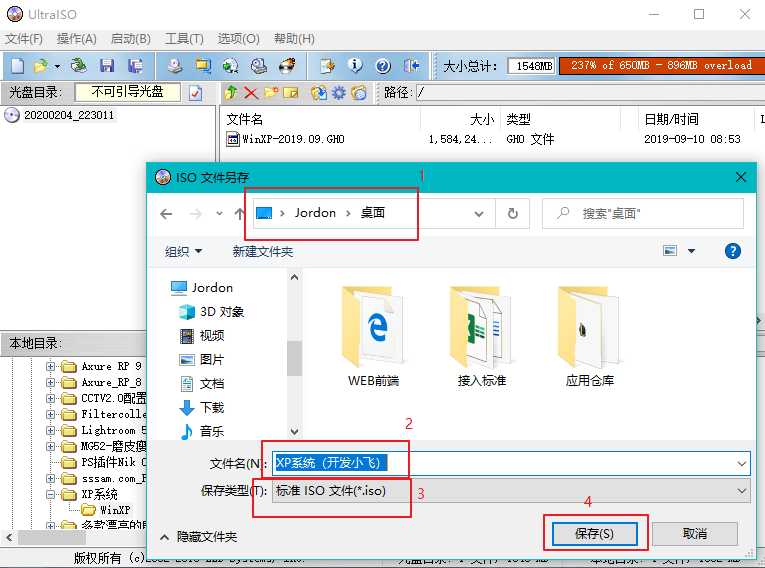Open the 接入标准 folder
This screenshot has width=765, height=568.
[482, 337]
